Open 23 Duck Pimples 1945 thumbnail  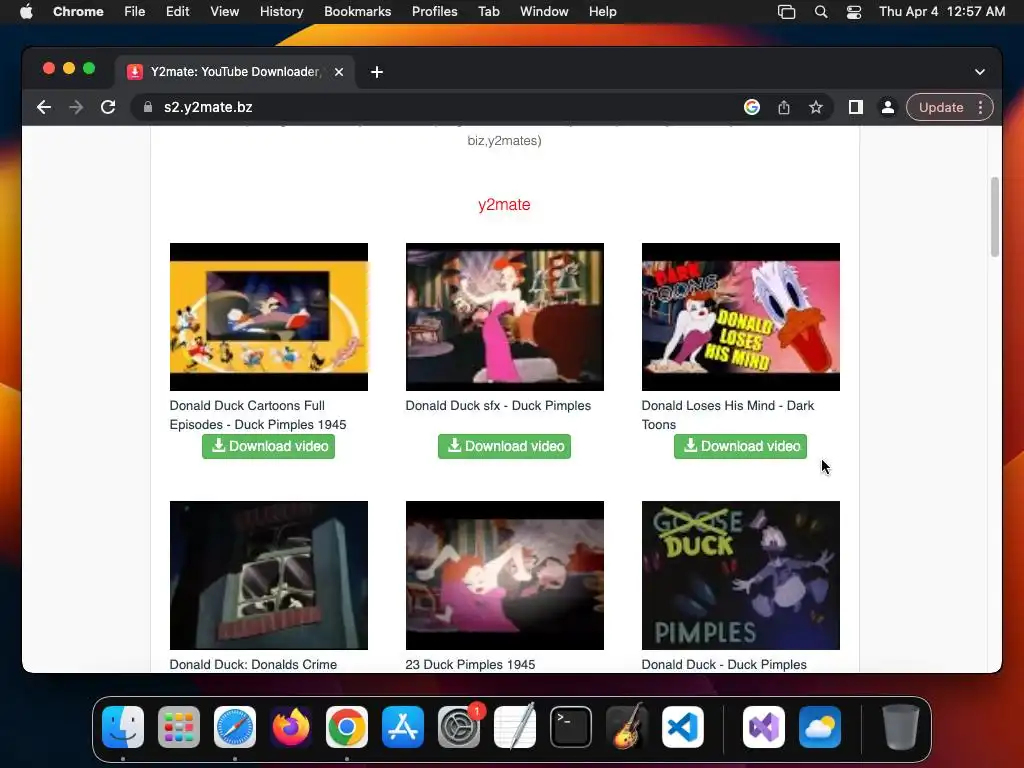tap(504, 575)
